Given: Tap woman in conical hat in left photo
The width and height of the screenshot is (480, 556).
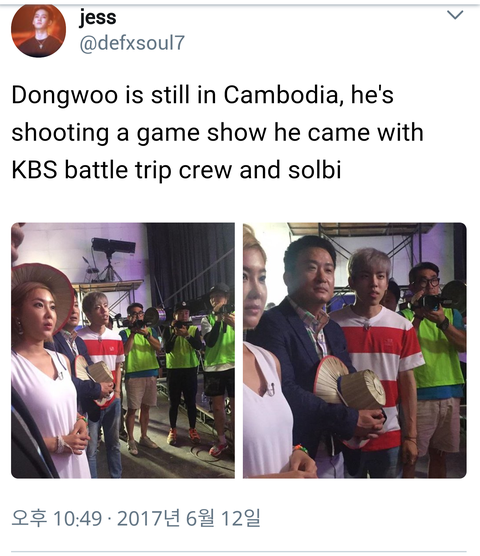Looking at the screenshot, I should (x=46, y=371).
